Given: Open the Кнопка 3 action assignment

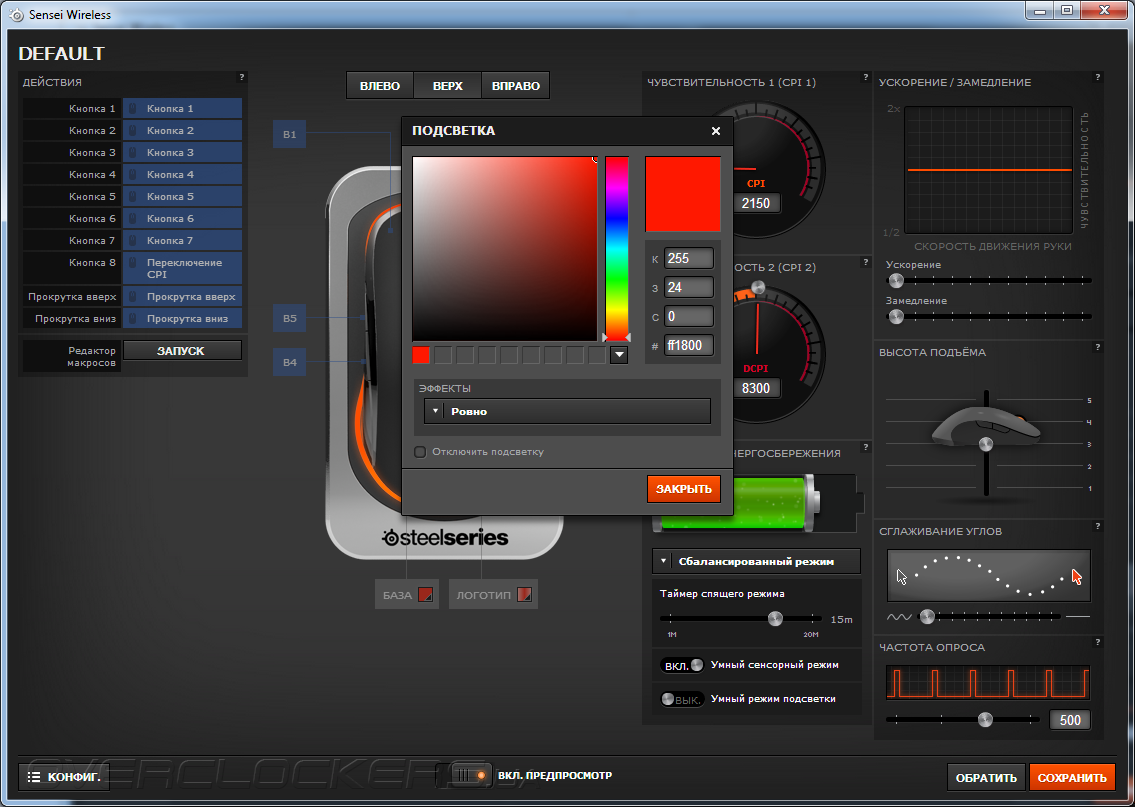Looking at the screenshot, I should tap(182, 153).
